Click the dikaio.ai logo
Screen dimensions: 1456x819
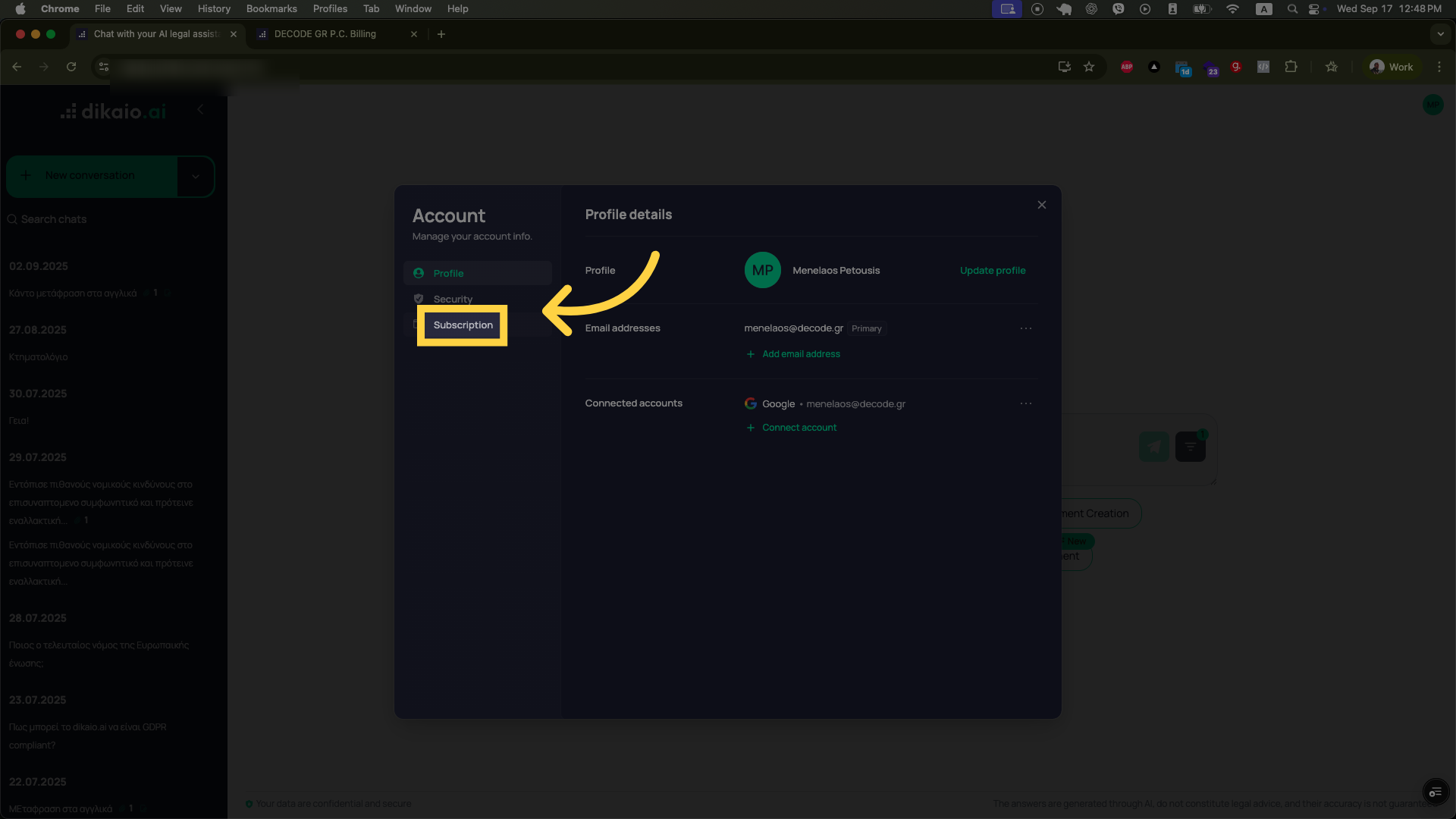(x=112, y=111)
